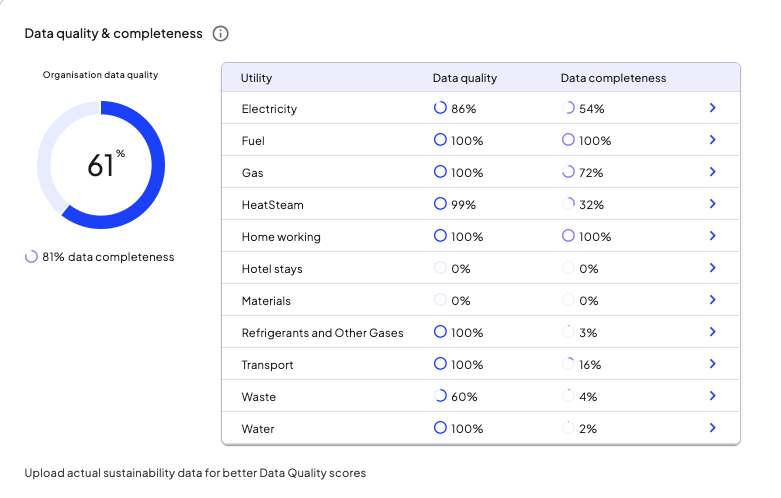Click the HeatSteam data quality 99% ring icon

click(440, 204)
